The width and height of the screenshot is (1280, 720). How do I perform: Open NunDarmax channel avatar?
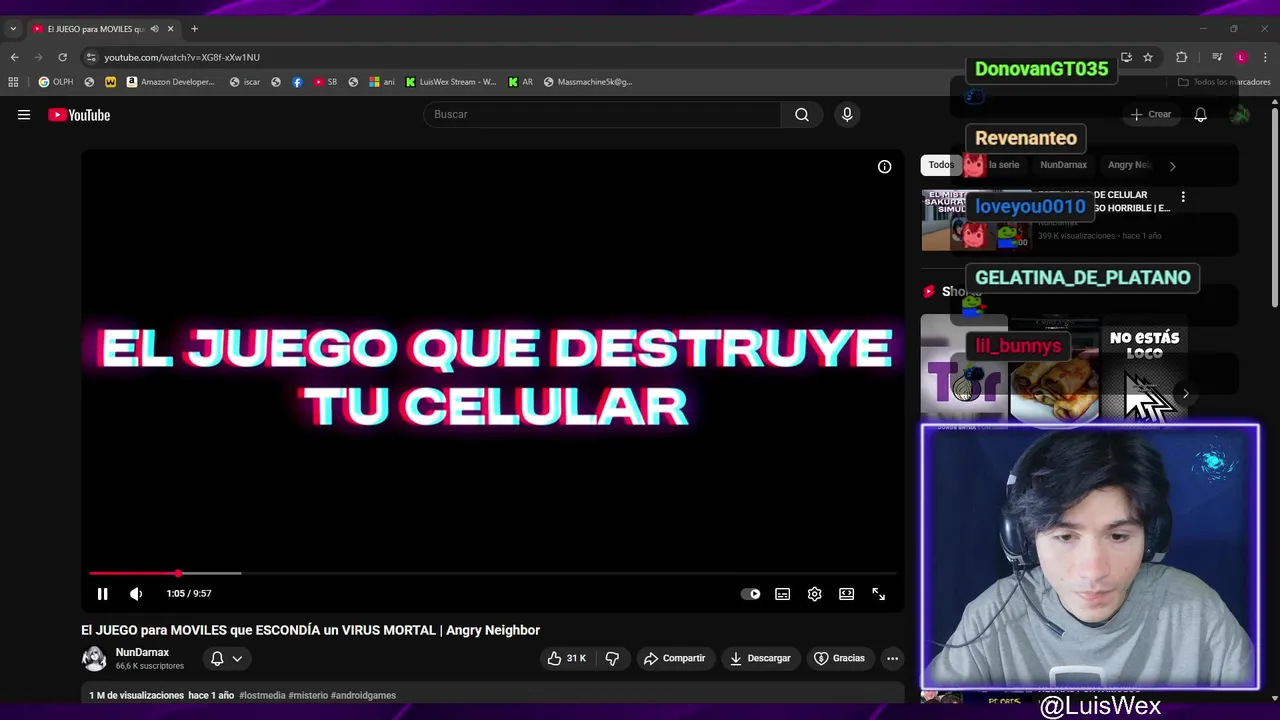tap(94, 658)
